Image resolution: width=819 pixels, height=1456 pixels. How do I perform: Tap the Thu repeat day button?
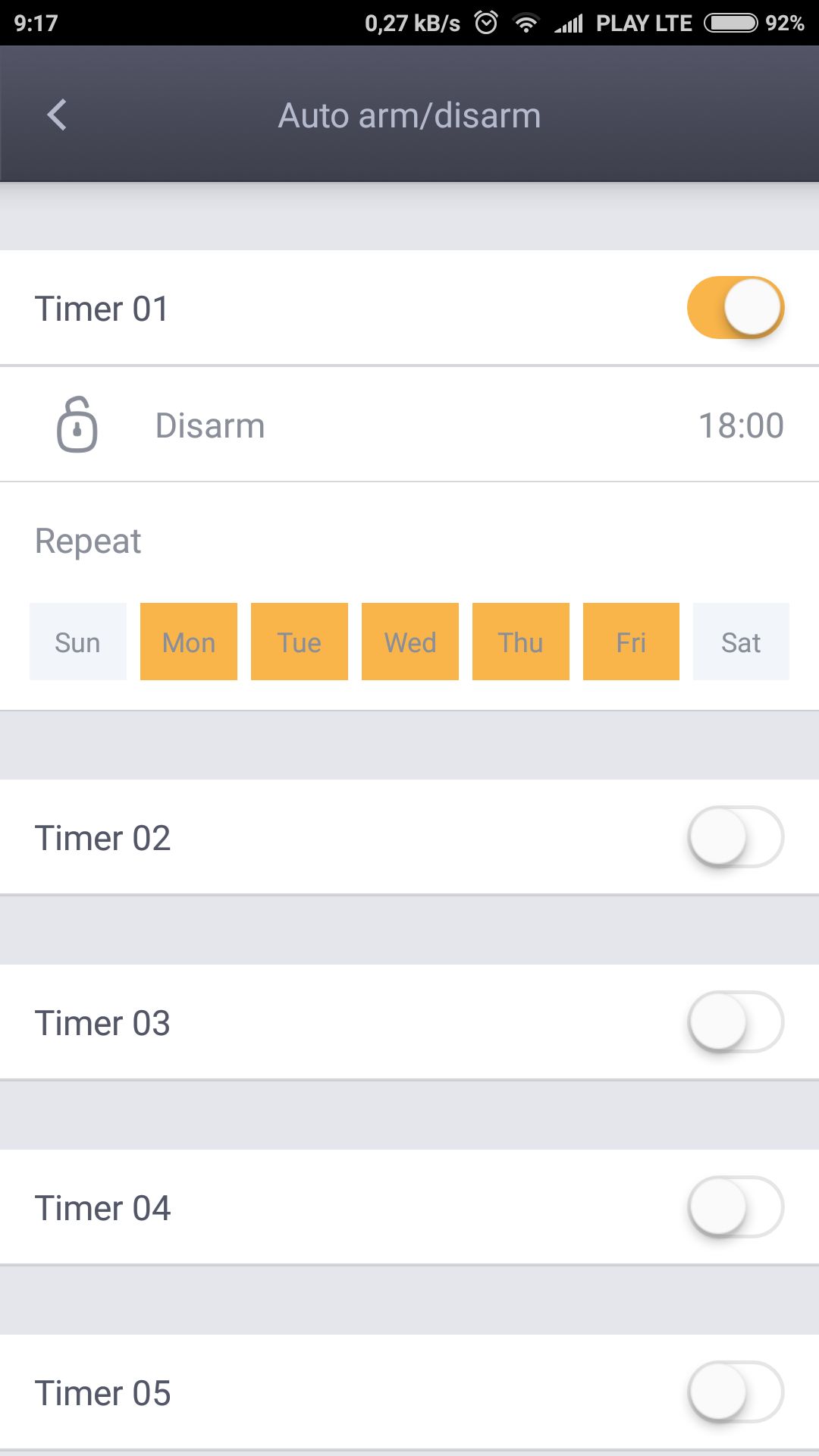click(521, 642)
